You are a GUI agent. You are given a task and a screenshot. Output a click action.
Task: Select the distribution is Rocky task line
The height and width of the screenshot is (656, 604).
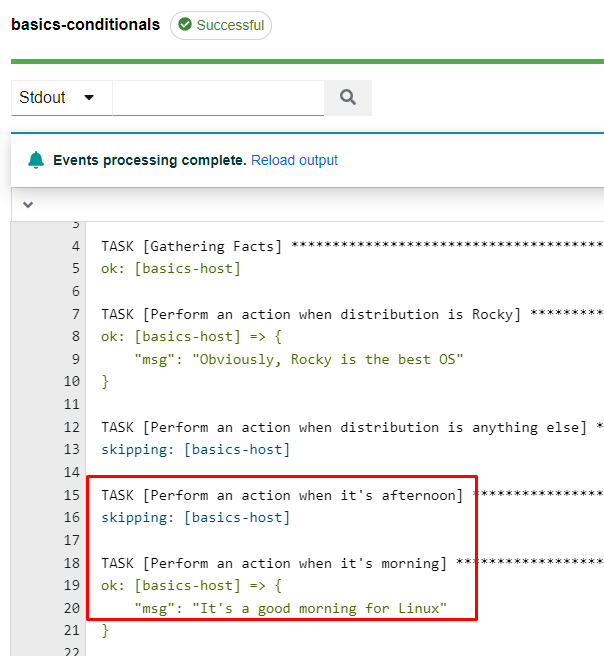[x=310, y=314]
